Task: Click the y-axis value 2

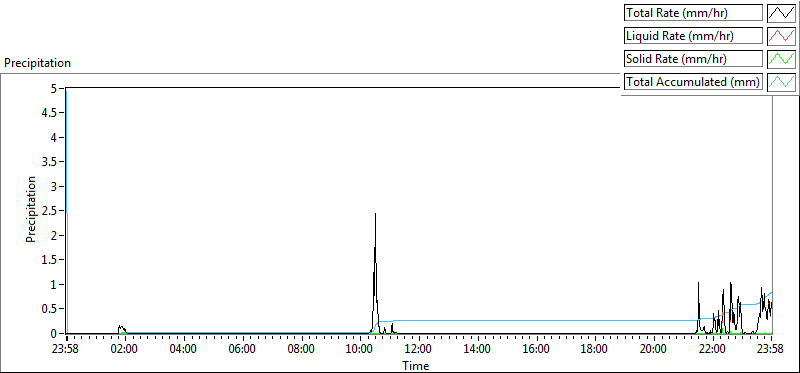Action: [x=53, y=235]
